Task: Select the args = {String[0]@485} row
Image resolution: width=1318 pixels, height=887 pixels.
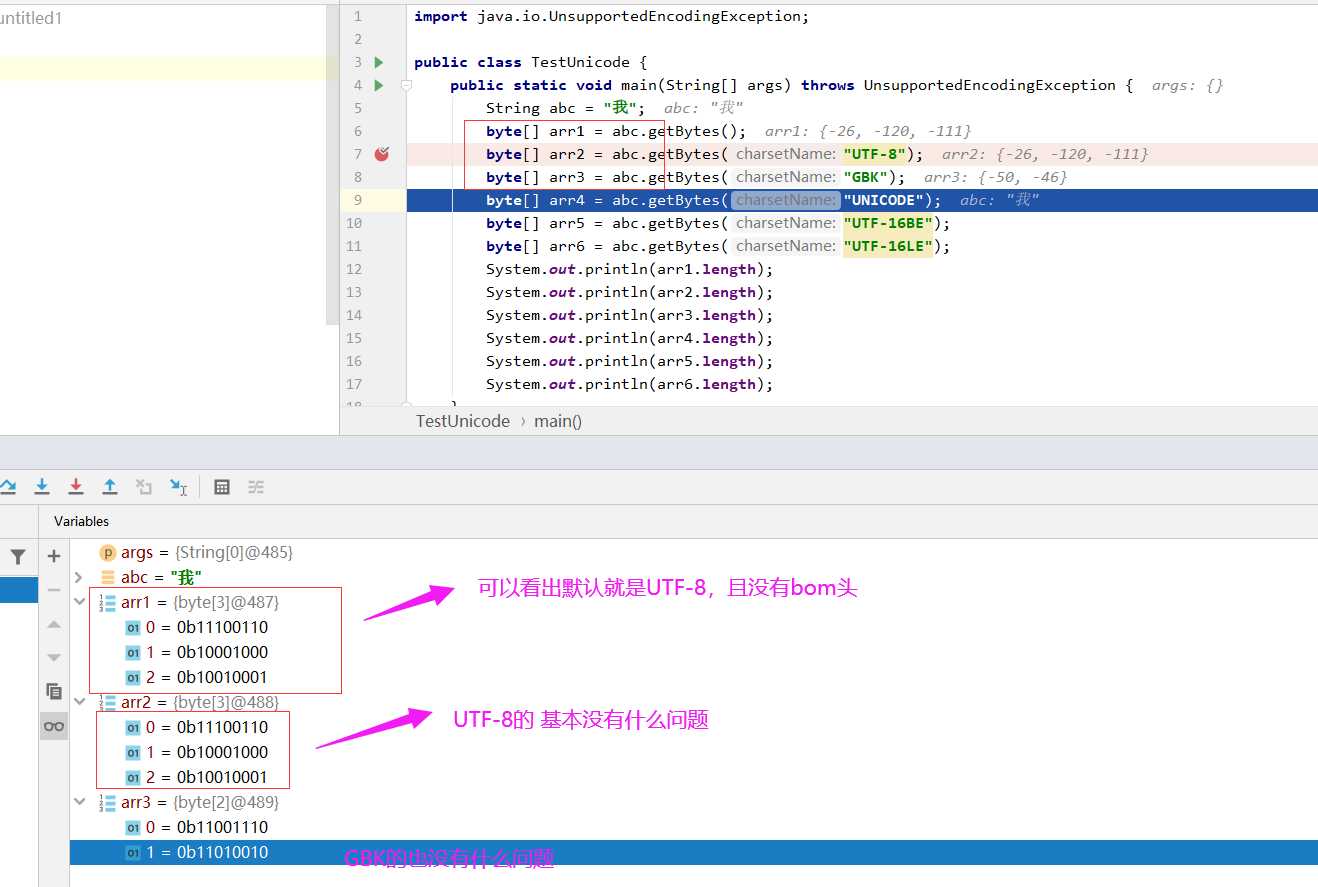Action: tap(694, 552)
